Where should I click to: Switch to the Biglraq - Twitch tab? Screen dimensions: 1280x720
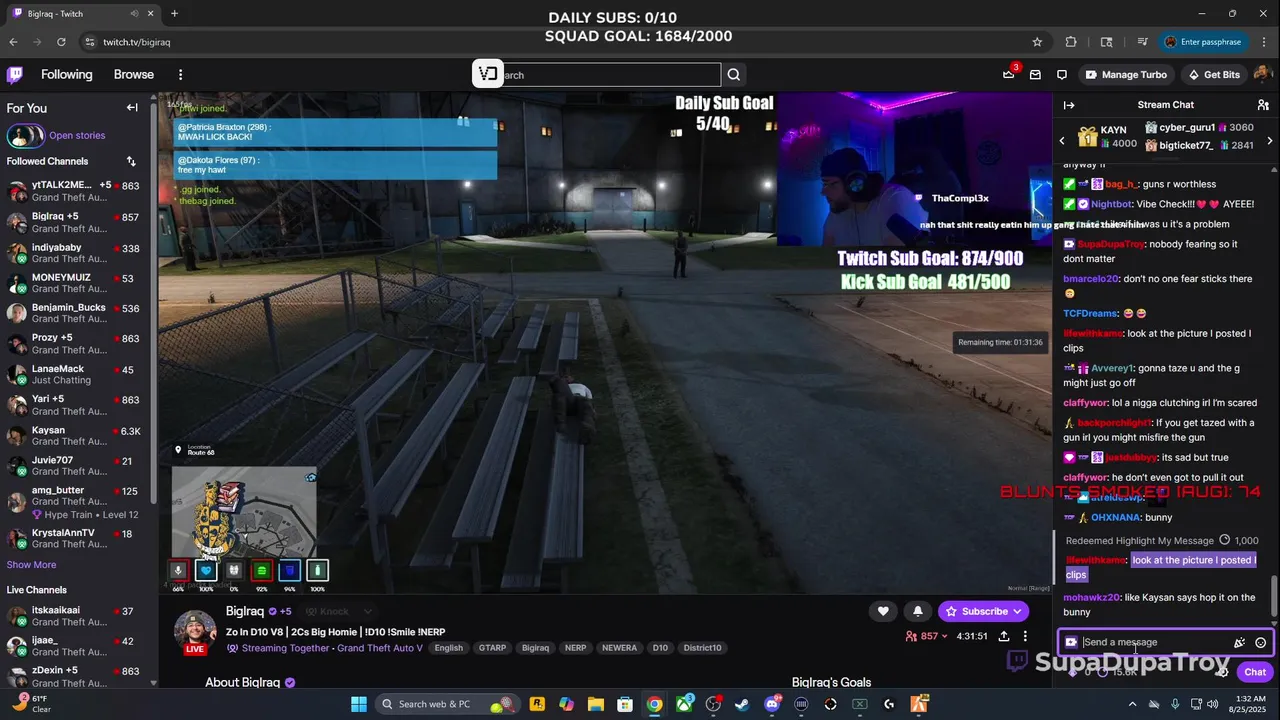click(85, 14)
